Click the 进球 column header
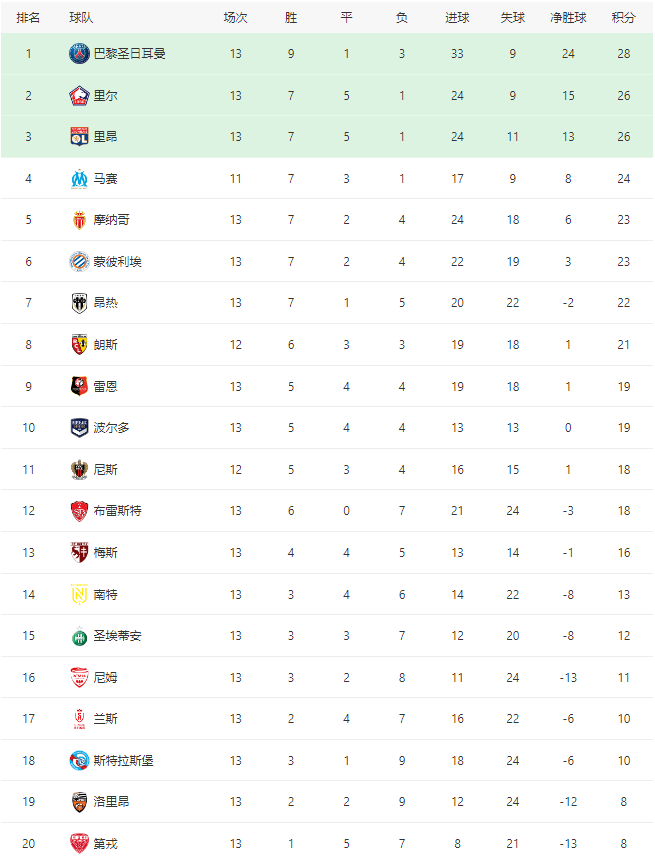This screenshot has width=655, height=864. pos(457,18)
